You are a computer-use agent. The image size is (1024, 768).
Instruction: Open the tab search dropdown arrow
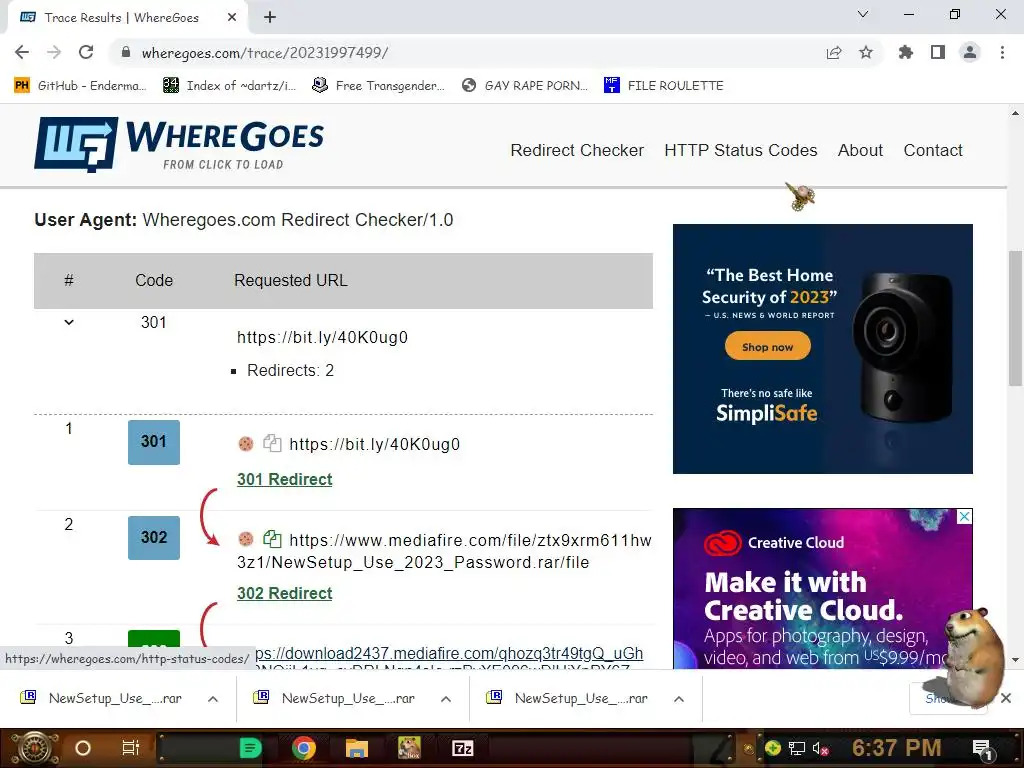click(863, 14)
